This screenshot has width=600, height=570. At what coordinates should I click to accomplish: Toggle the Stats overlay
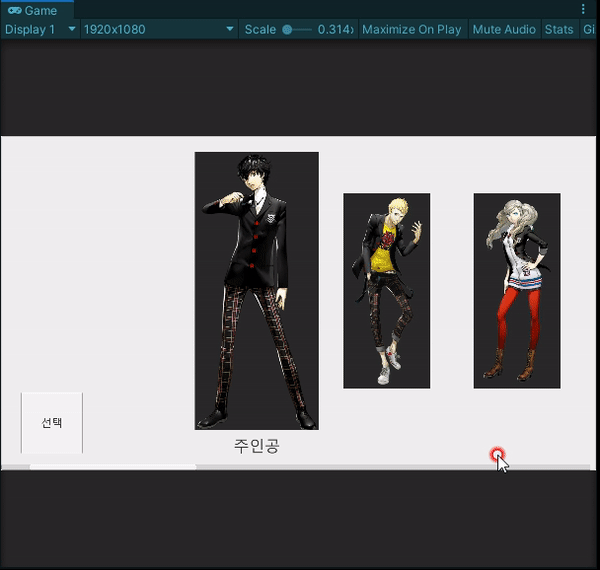pos(559,29)
